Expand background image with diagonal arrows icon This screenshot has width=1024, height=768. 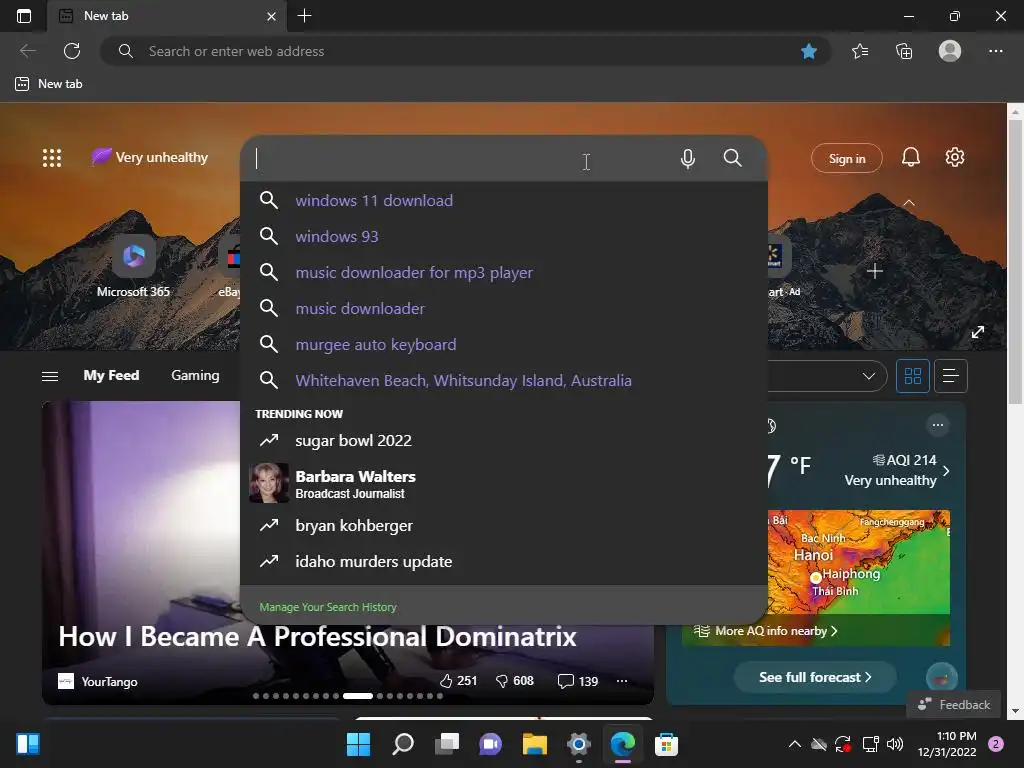[978, 332]
